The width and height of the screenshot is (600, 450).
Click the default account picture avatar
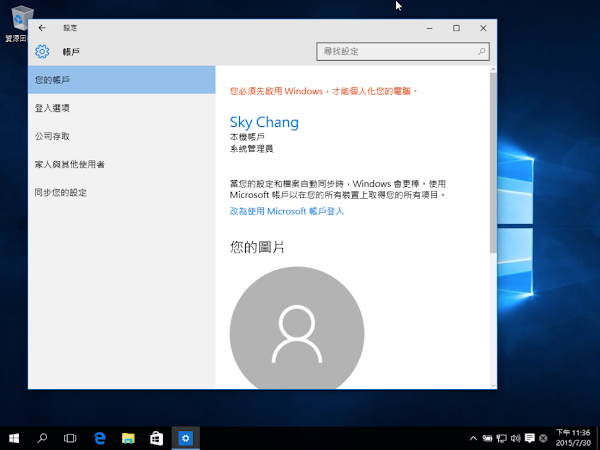297,328
